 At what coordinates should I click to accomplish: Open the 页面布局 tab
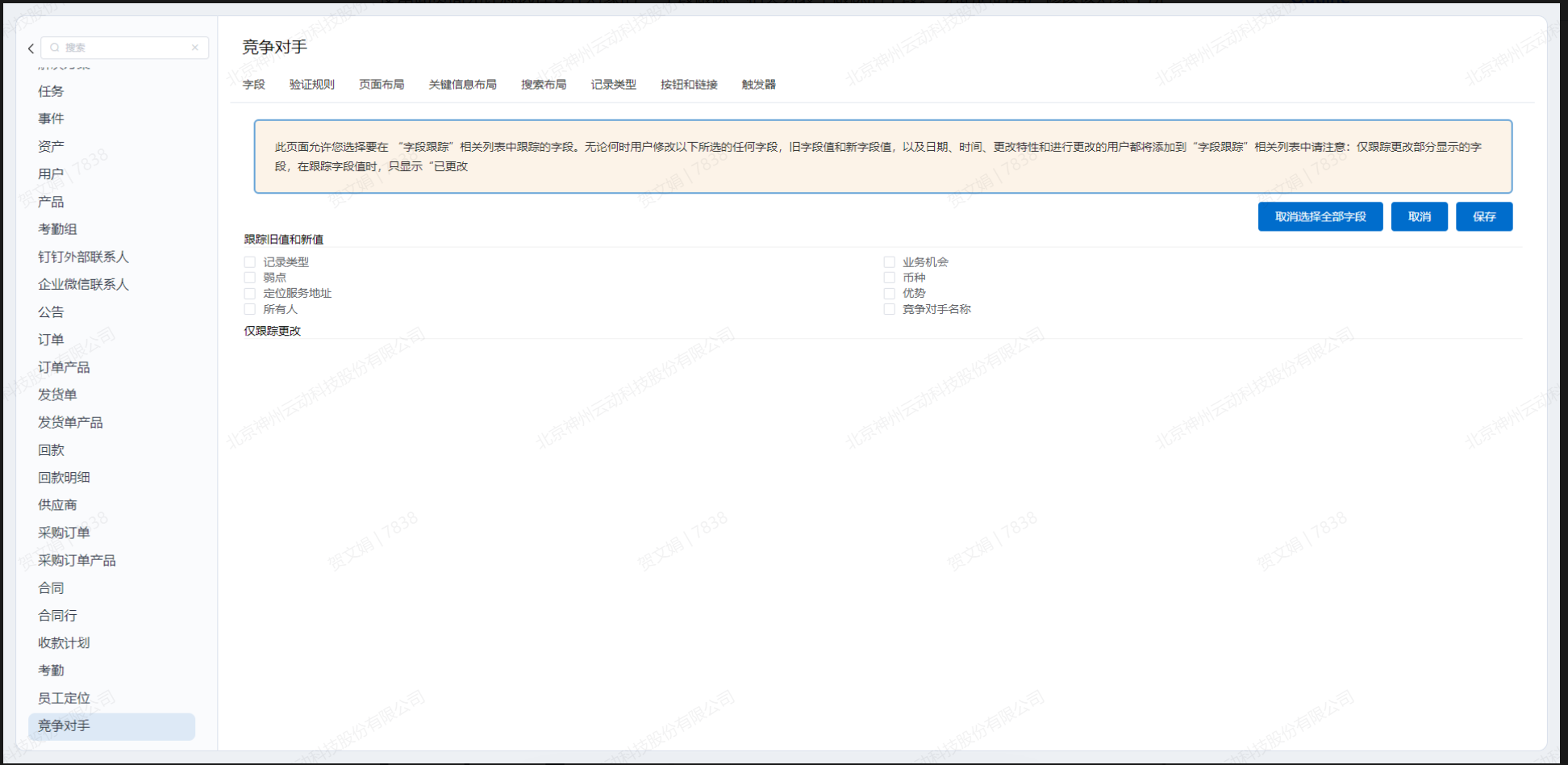click(x=381, y=85)
